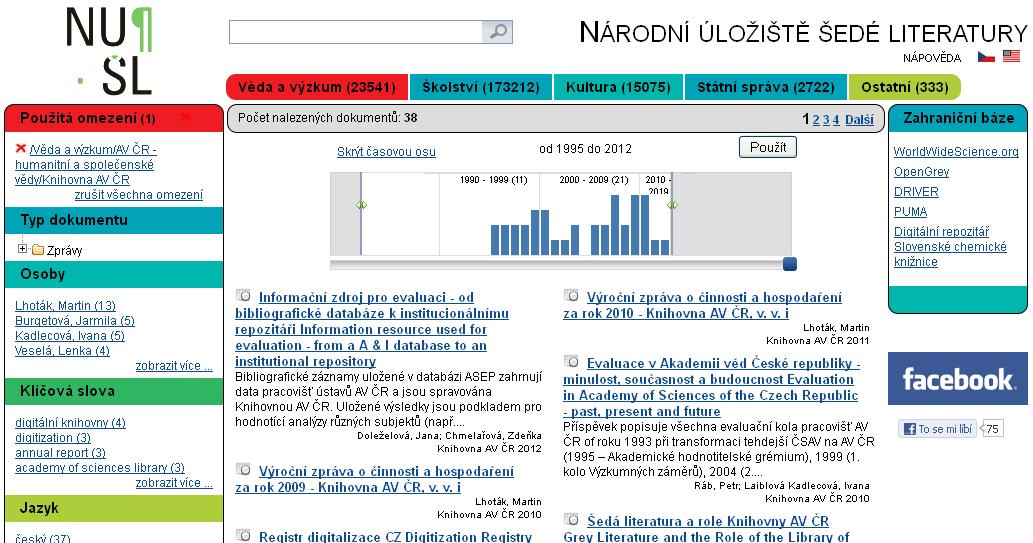The image size is (1033, 543).
Task: Filter by person Lhoták, Martin (13)
Action: click(65, 306)
